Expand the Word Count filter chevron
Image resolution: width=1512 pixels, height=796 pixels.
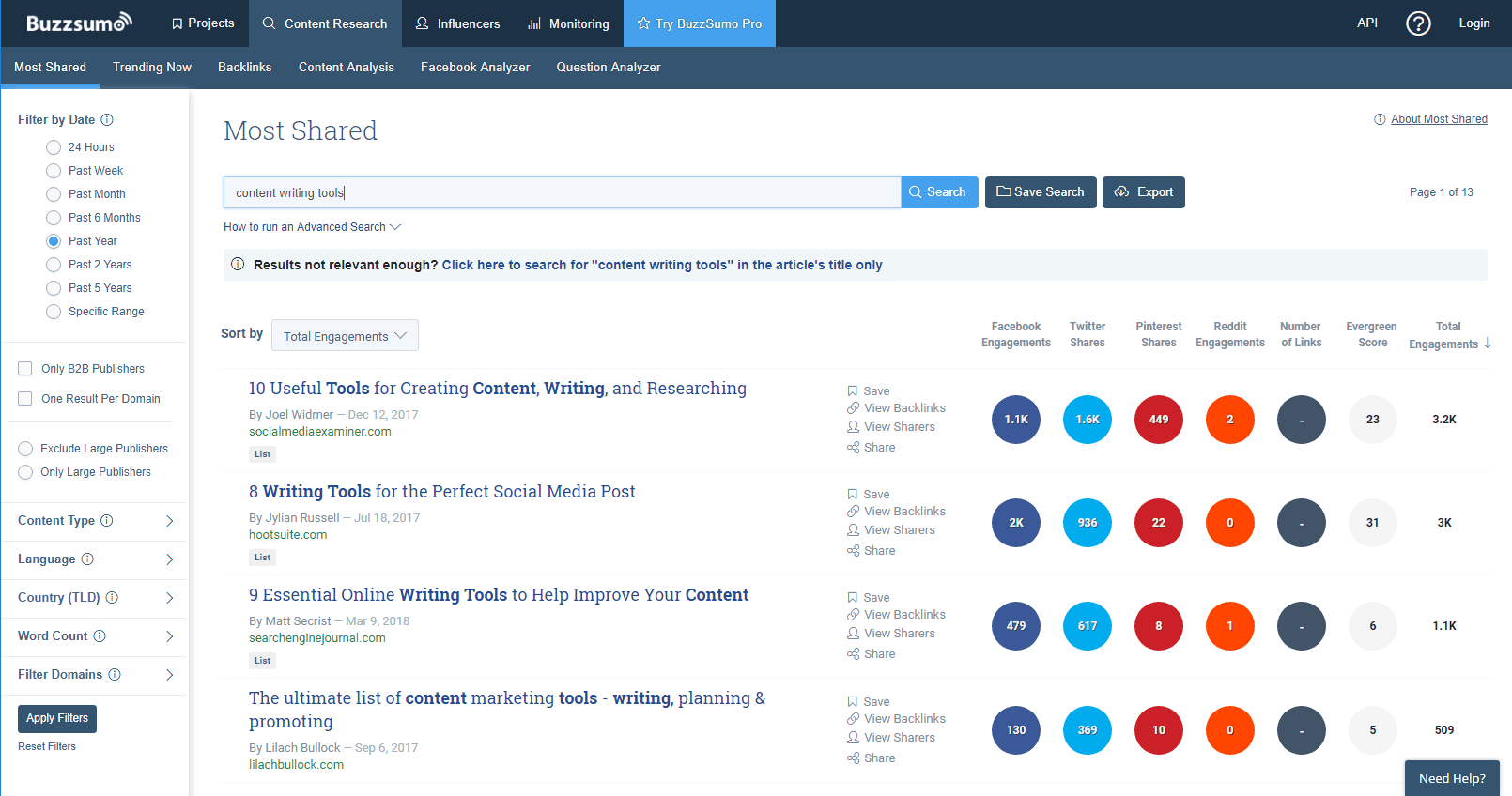[x=169, y=636]
